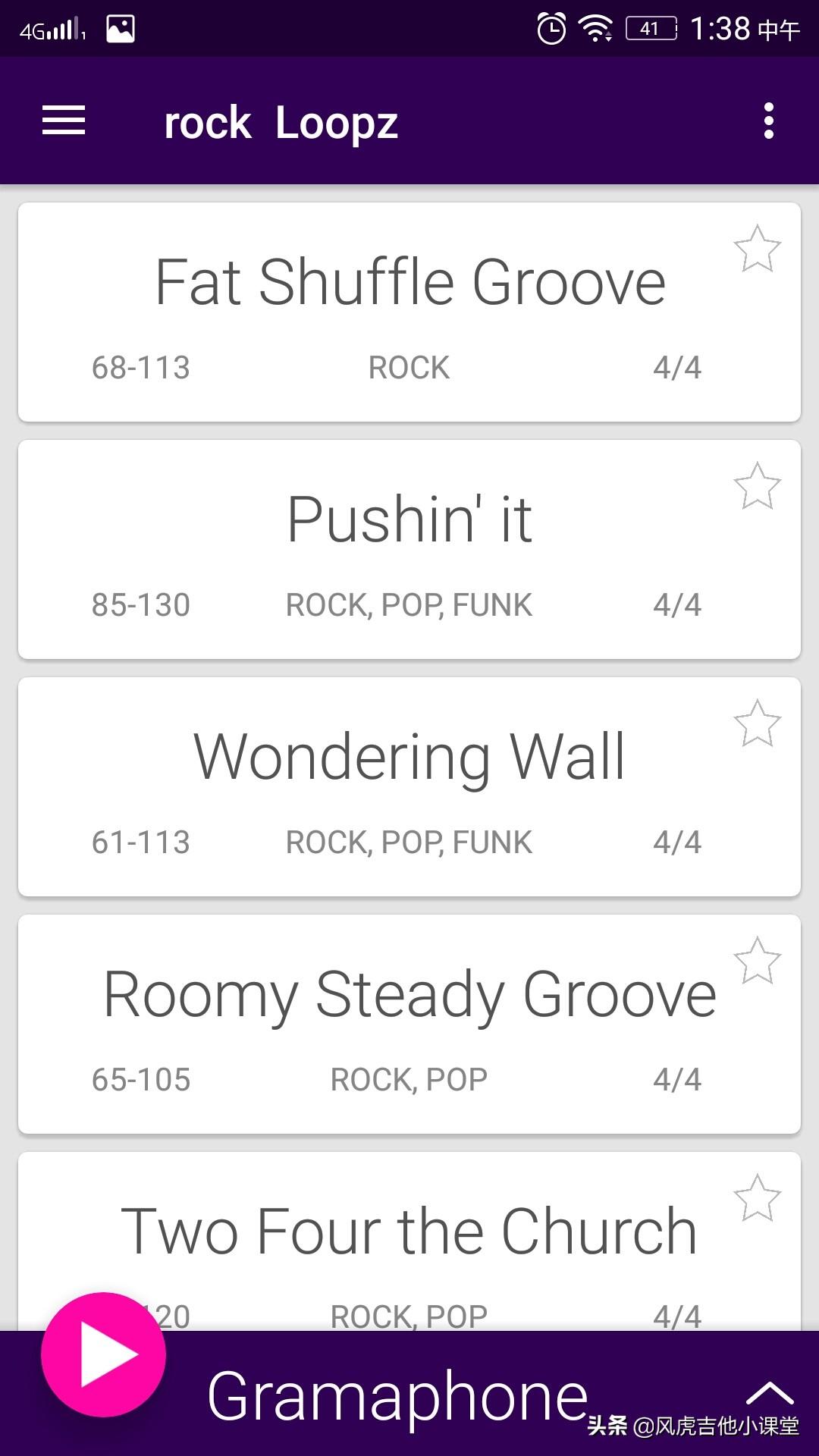
Task: Expand the Gramaphone player panel
Action: click(x=769, y=1392)
